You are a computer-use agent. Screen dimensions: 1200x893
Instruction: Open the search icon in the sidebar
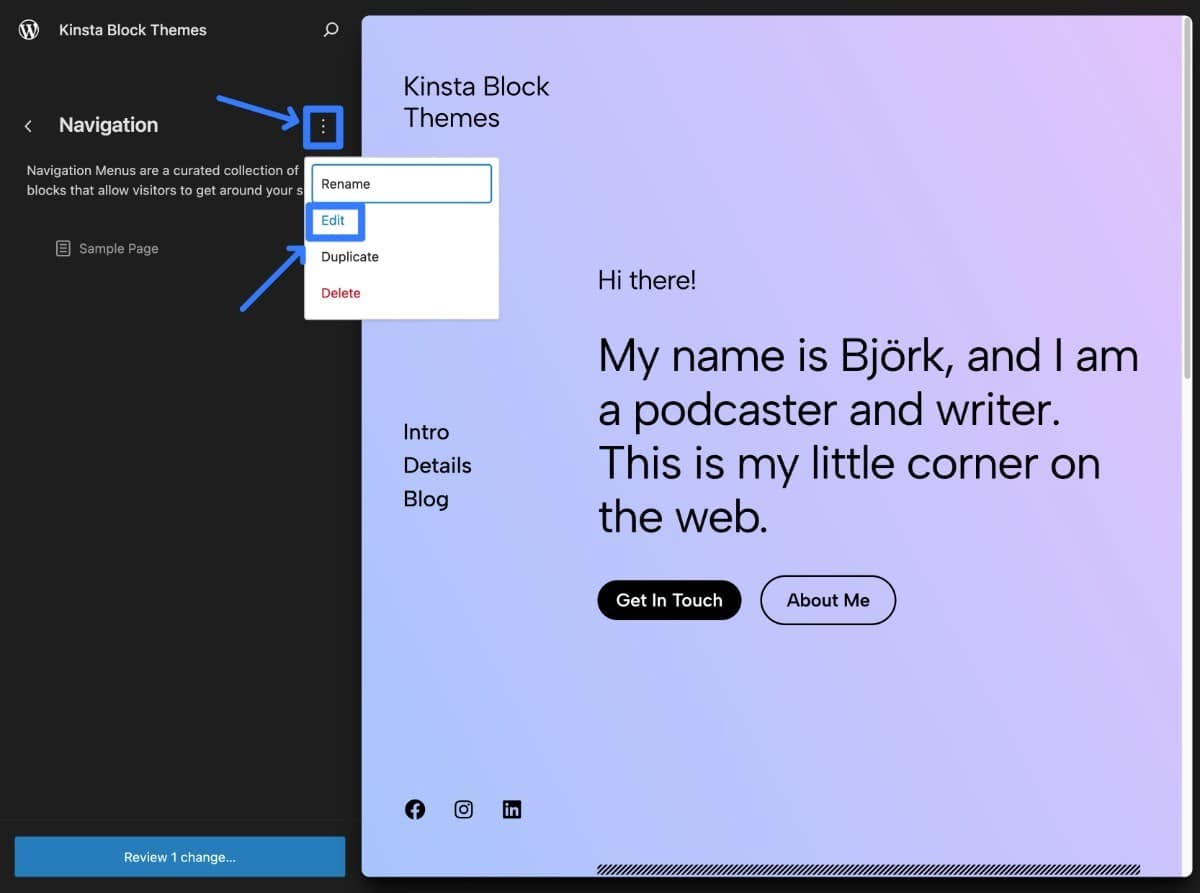[330, 29]
